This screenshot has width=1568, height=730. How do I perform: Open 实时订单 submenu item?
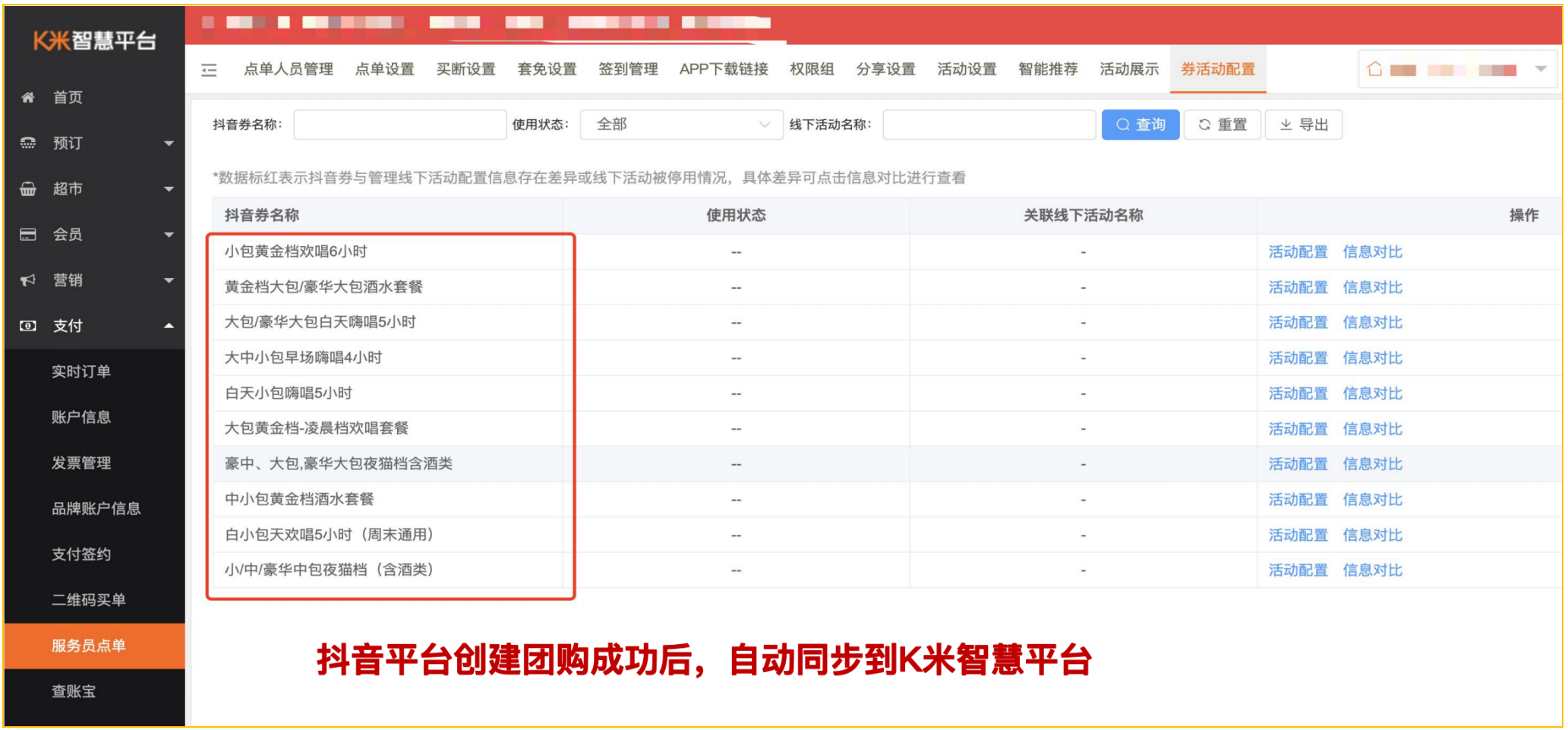point(81,371)
